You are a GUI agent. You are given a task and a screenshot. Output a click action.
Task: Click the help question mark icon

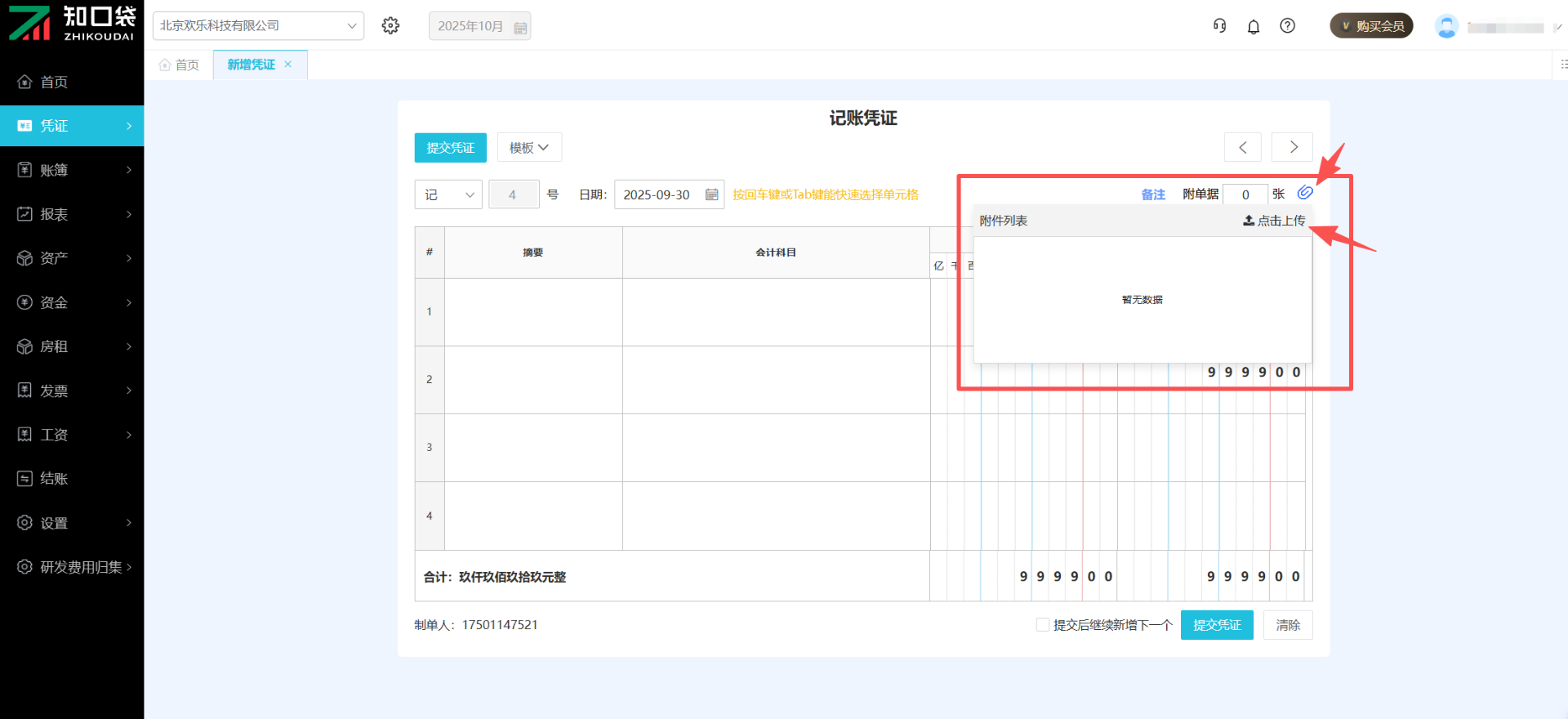(1288, 26)
